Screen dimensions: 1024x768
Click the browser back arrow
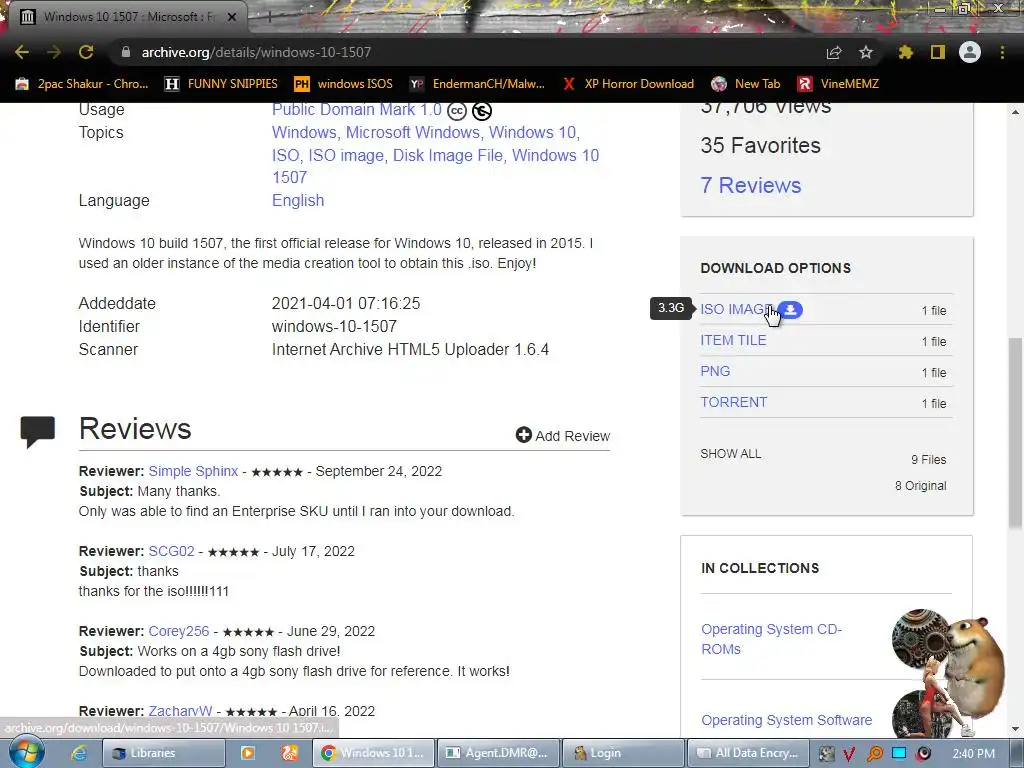[x=22, y=52]
